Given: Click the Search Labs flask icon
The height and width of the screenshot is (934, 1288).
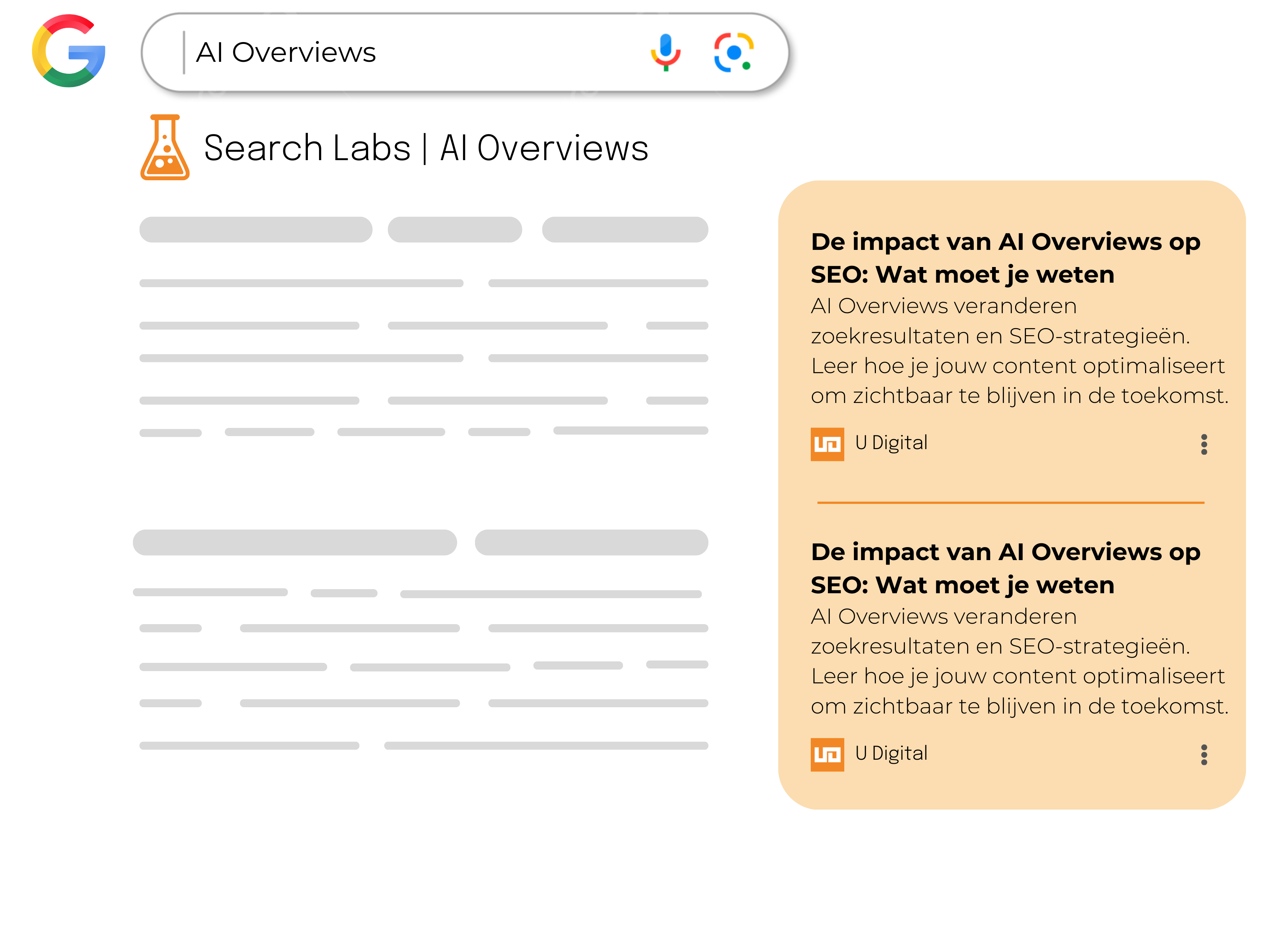Looking at the screenshot, I should [165, 148].
